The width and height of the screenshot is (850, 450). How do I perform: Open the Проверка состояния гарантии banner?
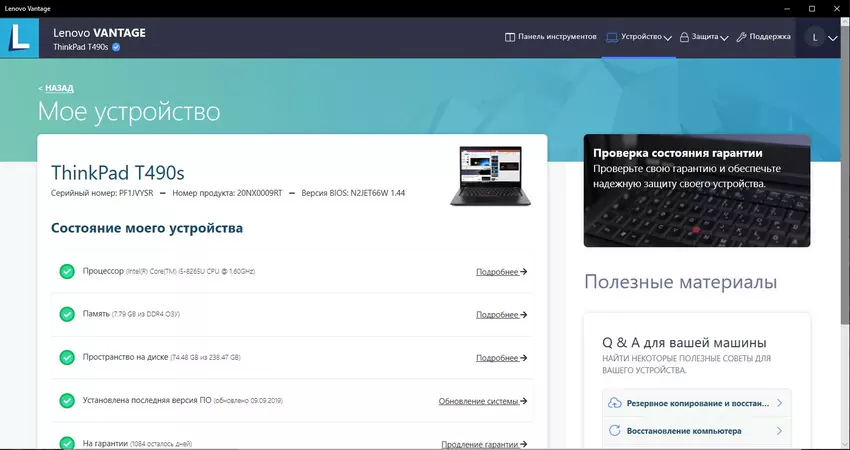click(x=696, y=190)
